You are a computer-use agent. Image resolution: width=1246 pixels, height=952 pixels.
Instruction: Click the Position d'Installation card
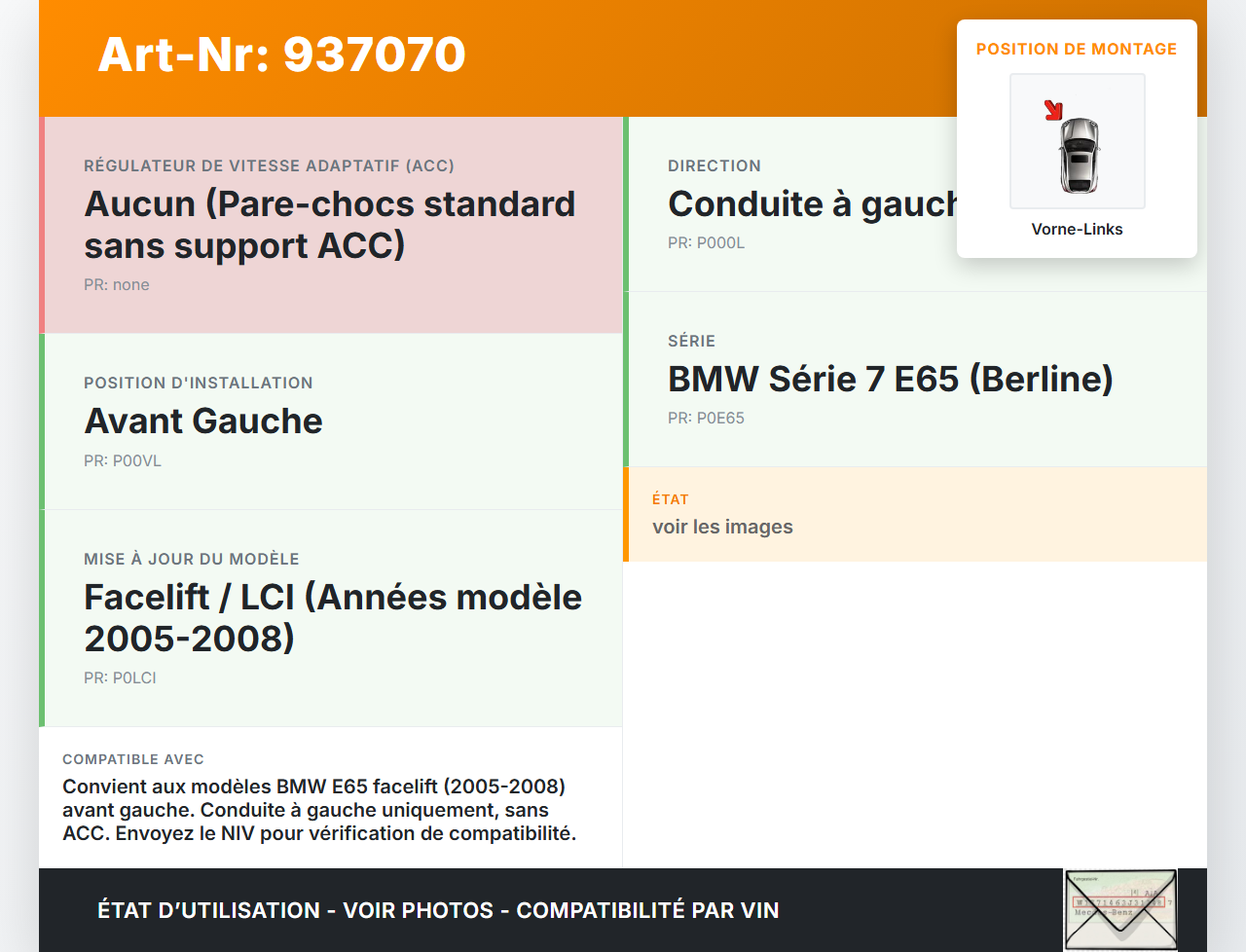[x=331, y=421]
